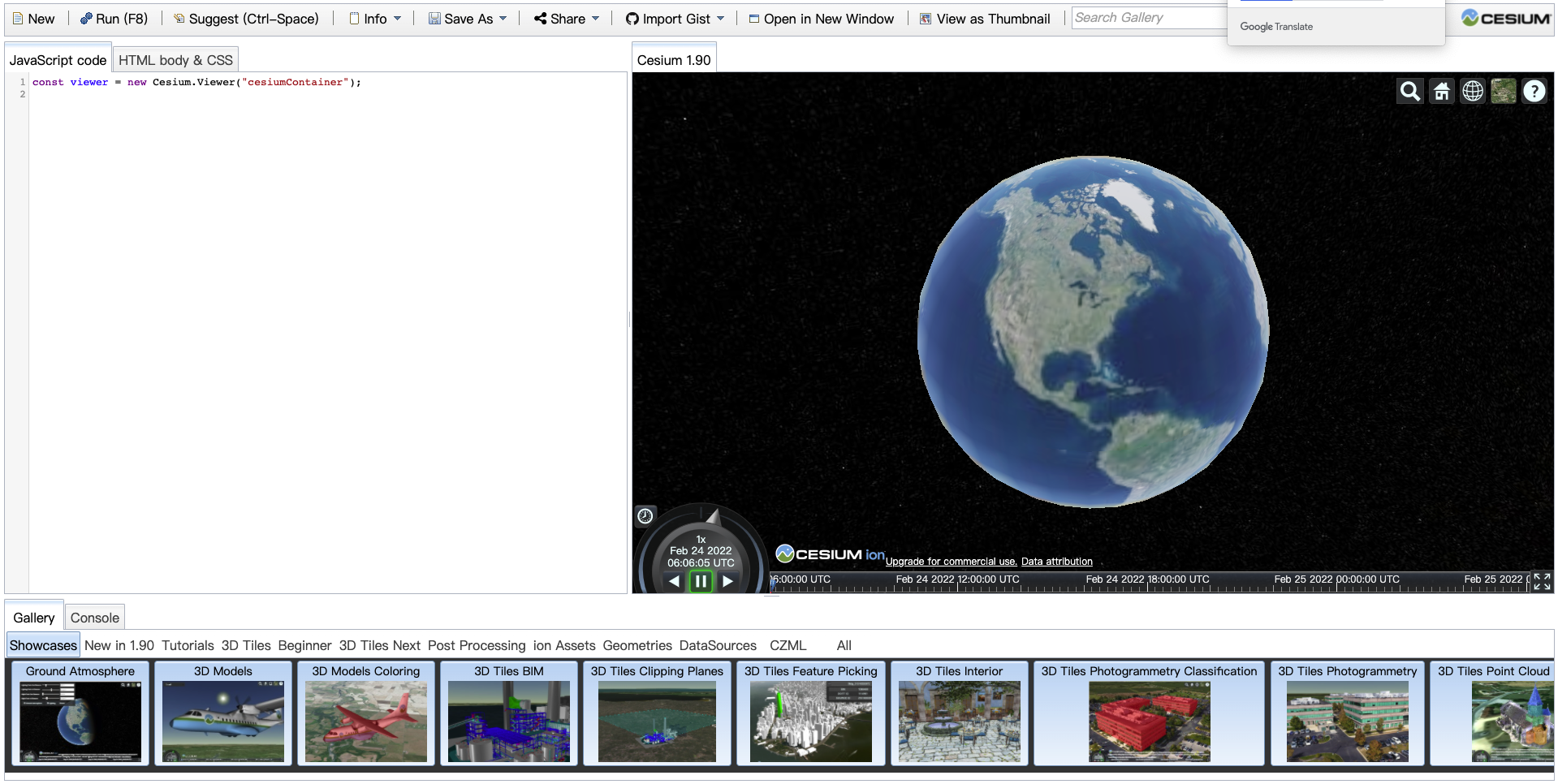
Task: Click line number 2 in editor gutter
Action: coord(23,94)
